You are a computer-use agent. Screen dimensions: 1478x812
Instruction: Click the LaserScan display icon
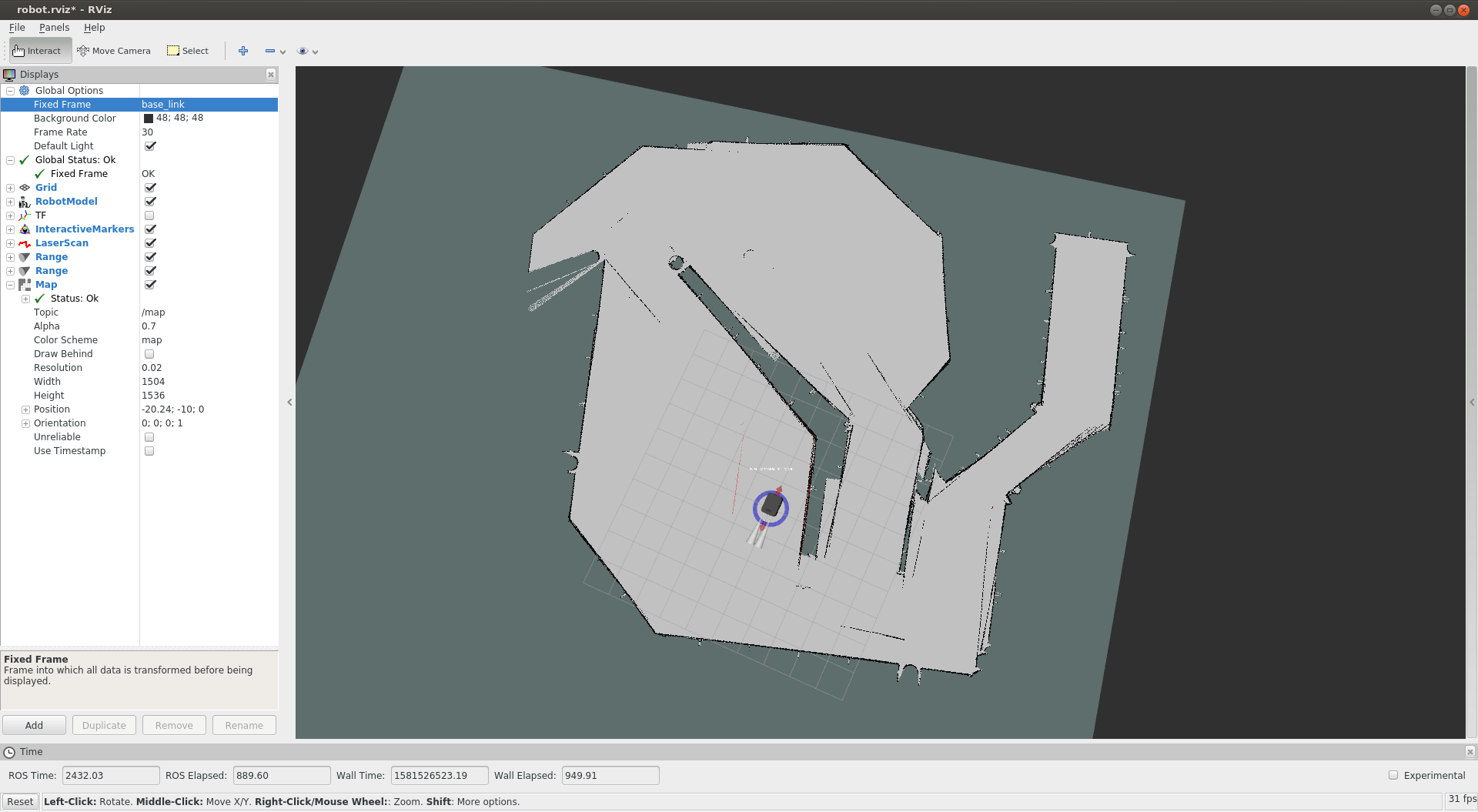(25, 243)
